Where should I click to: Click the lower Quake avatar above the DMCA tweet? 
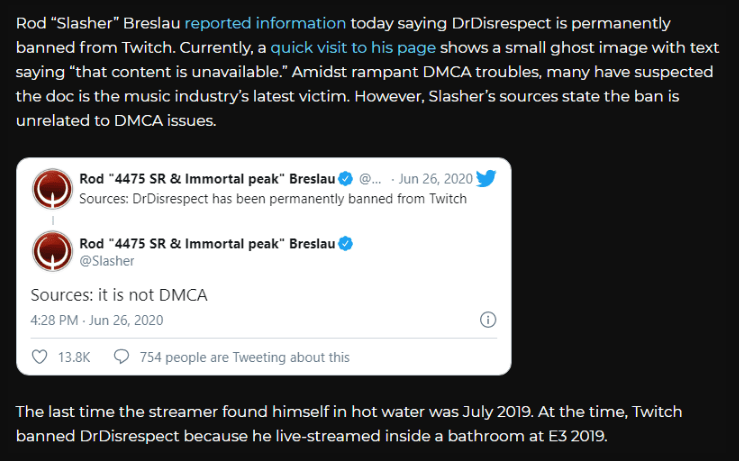52,251
